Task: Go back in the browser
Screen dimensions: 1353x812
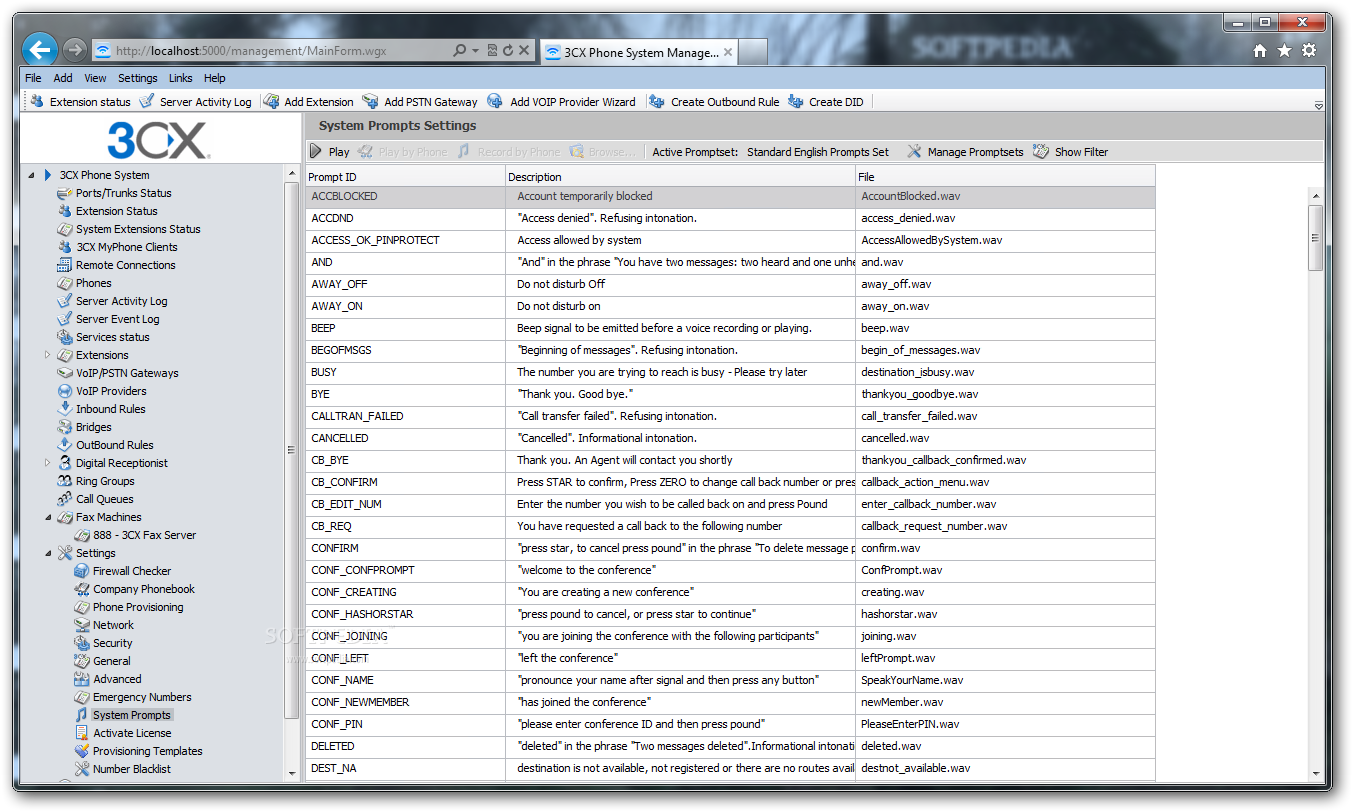Action: coord(40,49)
